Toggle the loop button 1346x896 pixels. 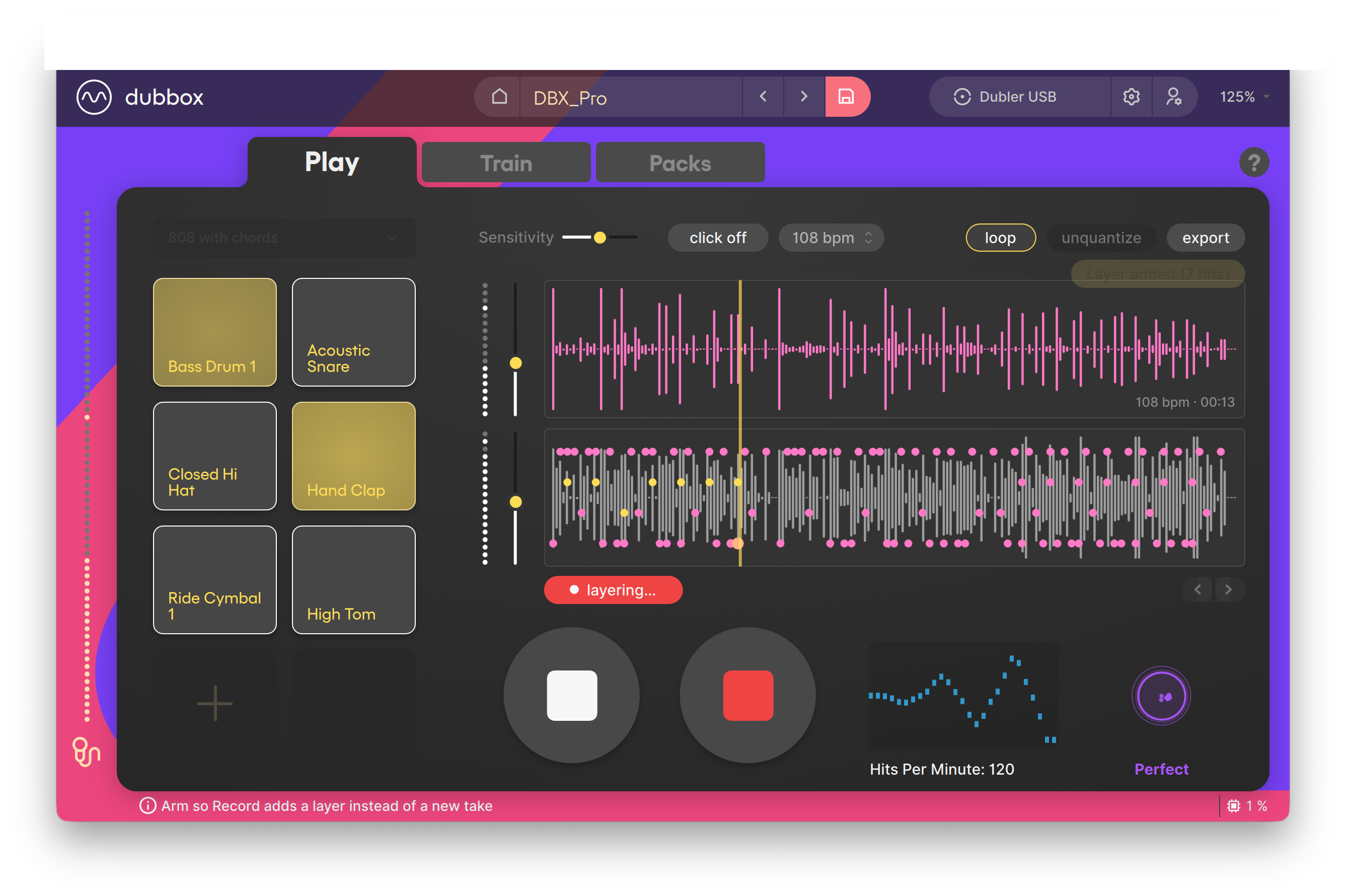point(1000,238)
